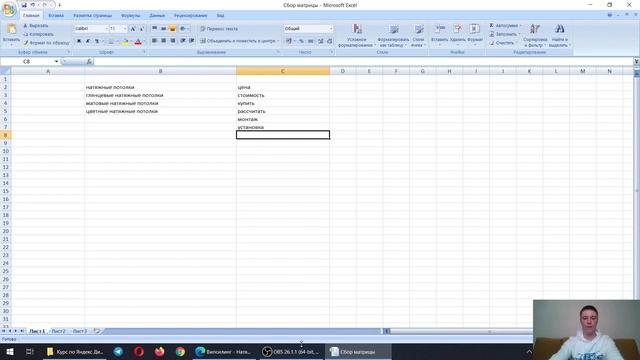Viewport: 640px width, 360px height.
Task: Apply red font color
Action: 138,41
